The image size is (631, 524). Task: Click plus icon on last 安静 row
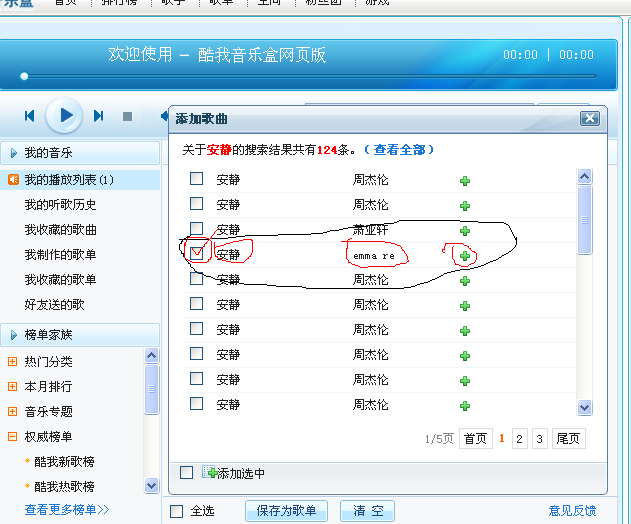[465, 405]
